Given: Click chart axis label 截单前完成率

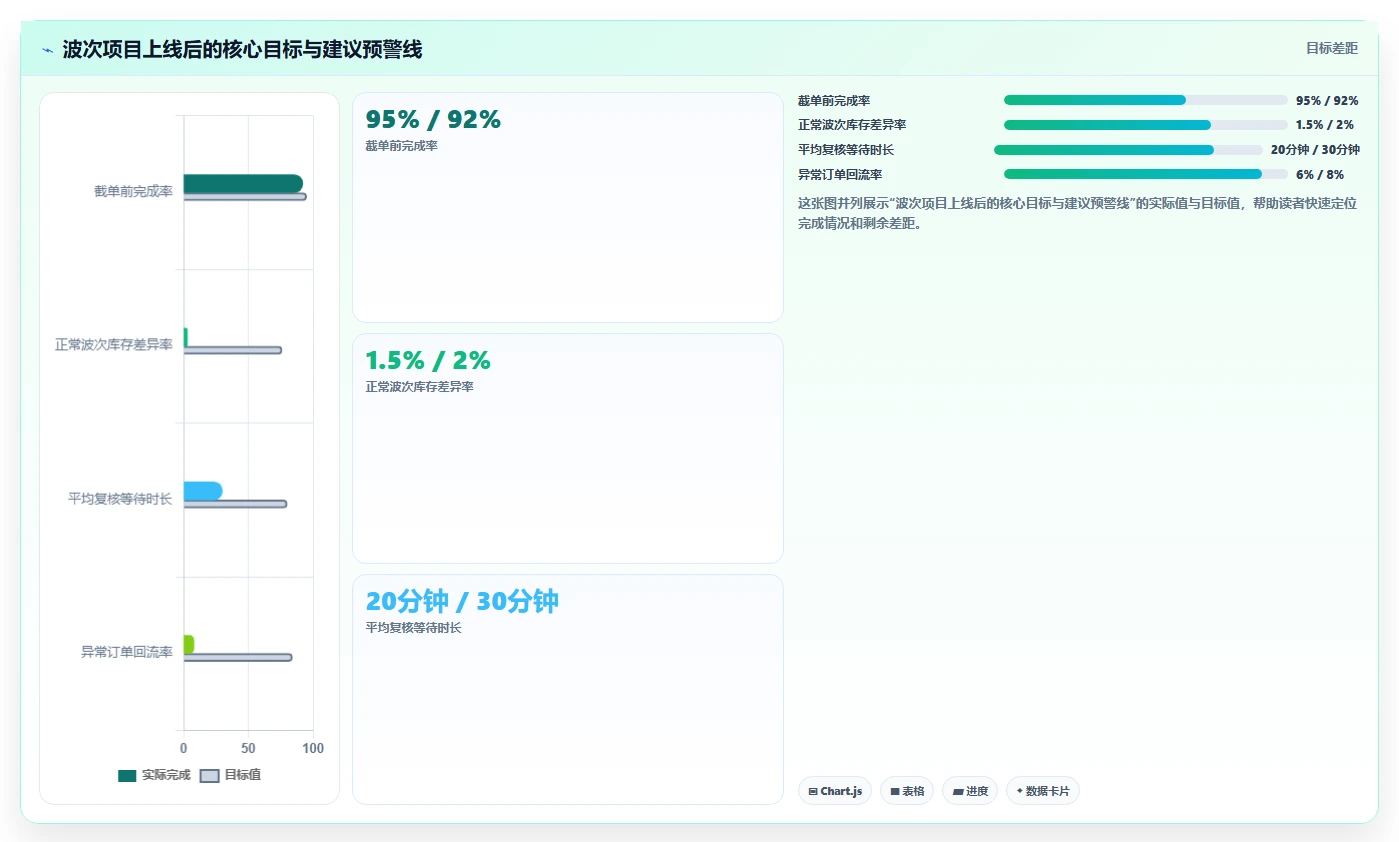Looking at the screenshot, I should pos(133,191).
